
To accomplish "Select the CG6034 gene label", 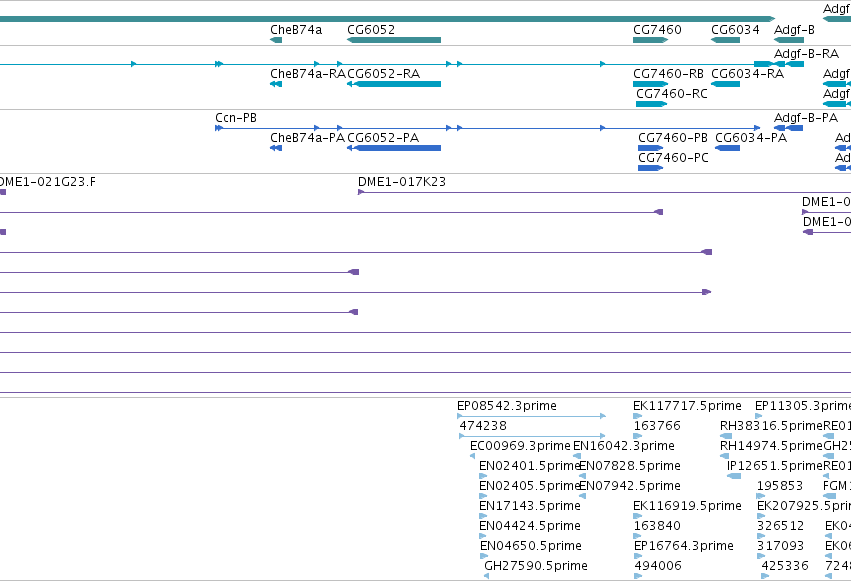I will tap(735, 30).
